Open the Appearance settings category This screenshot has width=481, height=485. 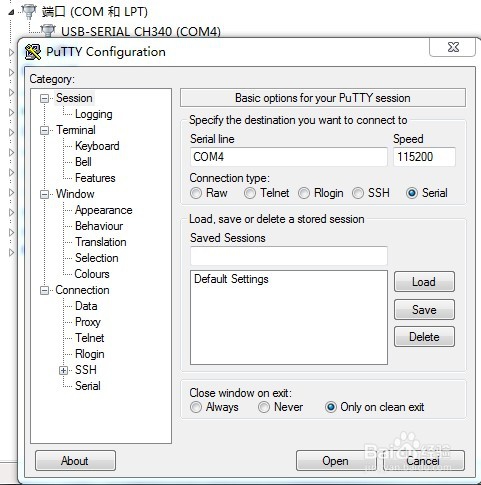[104, 210]
